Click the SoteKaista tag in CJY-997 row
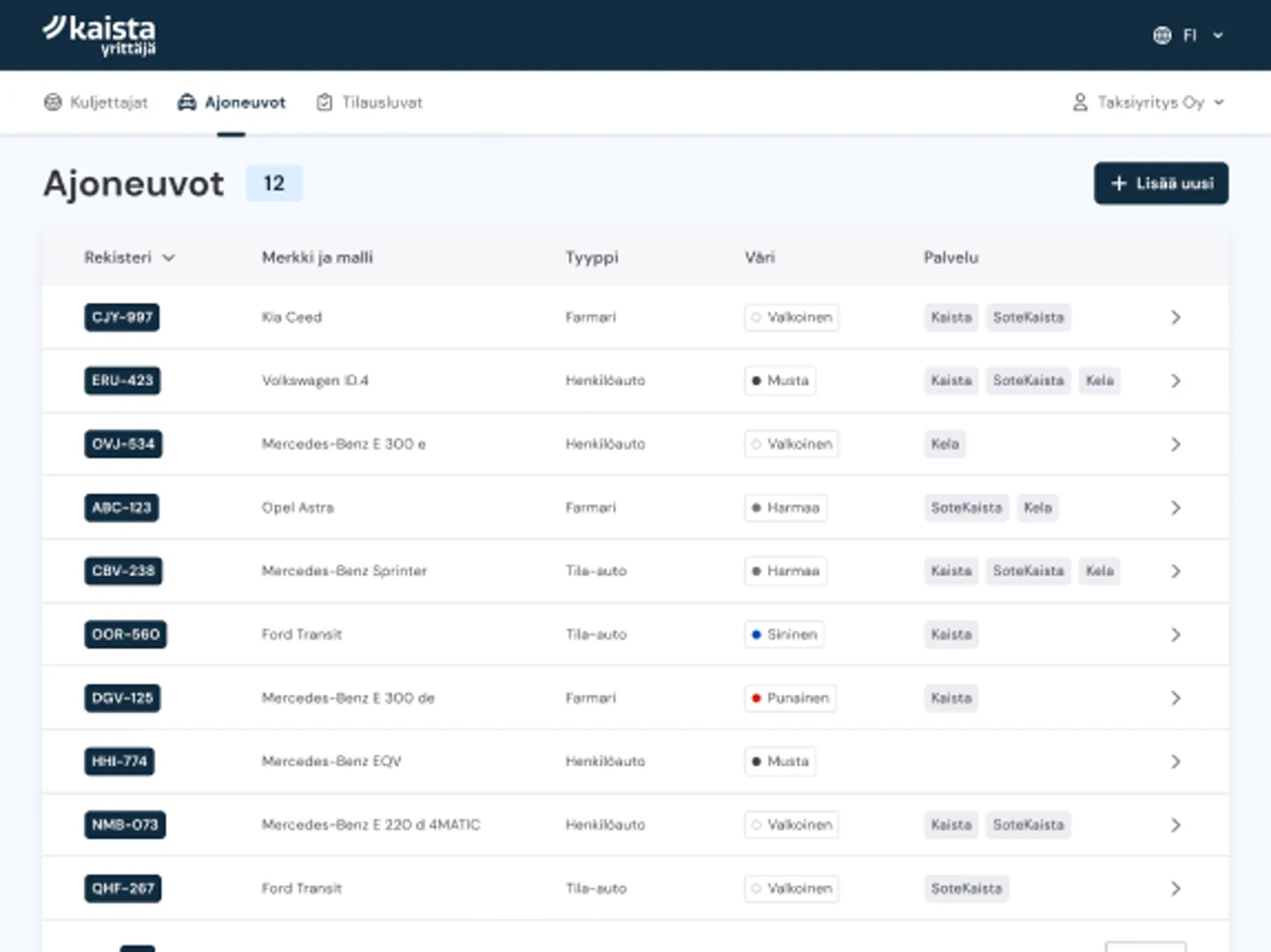 pos(1029,317)
